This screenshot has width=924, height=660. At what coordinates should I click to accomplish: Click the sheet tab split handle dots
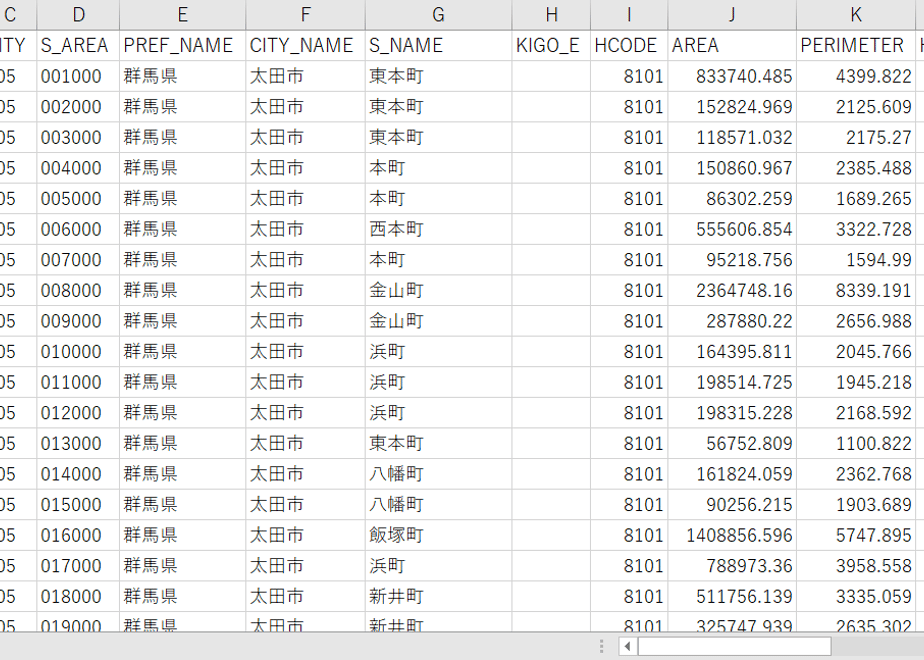pos(601,646)
